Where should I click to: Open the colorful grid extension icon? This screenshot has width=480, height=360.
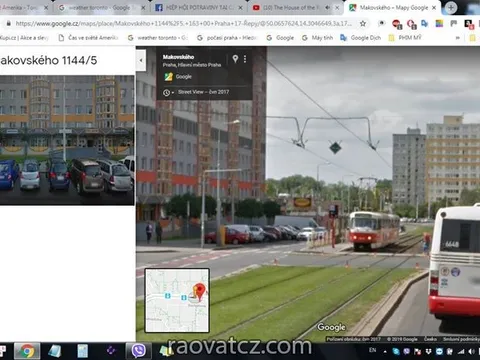(x=439, y=23)
